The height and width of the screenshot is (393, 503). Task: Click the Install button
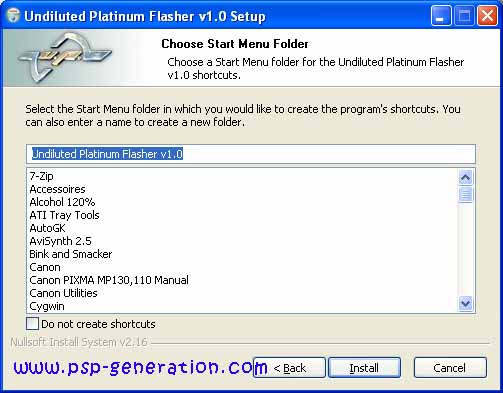coord(364,367)
